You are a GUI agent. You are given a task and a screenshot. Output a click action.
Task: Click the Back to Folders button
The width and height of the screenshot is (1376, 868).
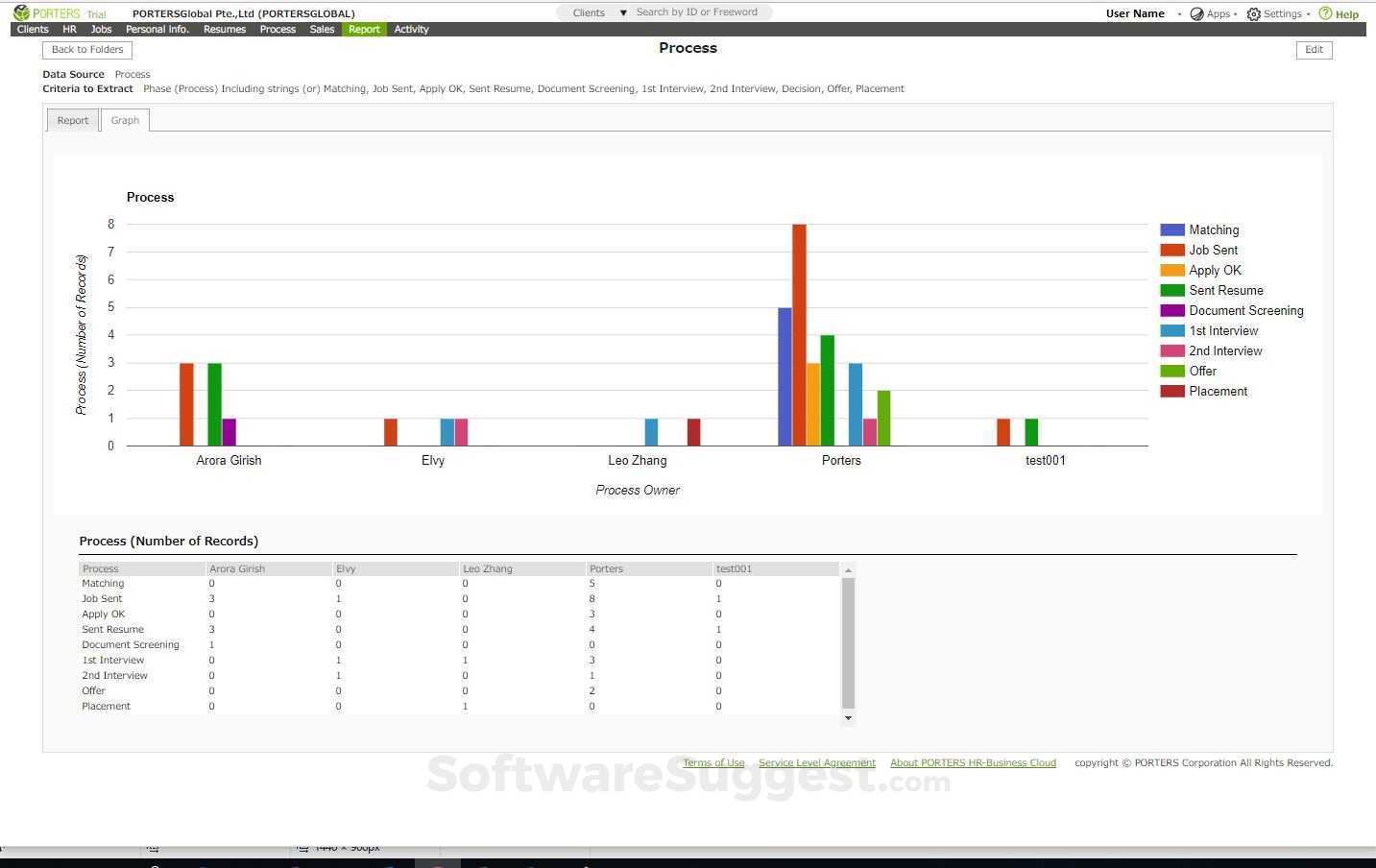pyautogui.click(x=86, y=49)
